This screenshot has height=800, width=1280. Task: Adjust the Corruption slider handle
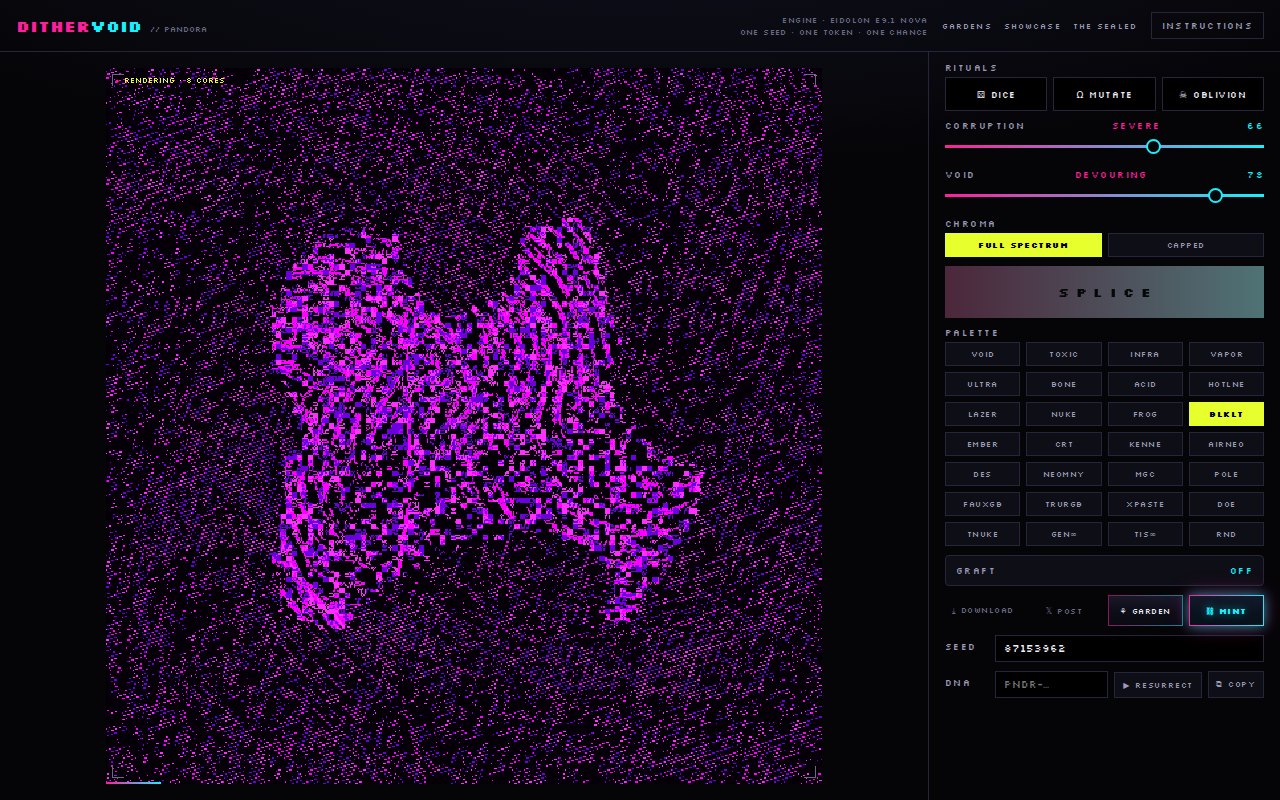[x=1153, y=146]
